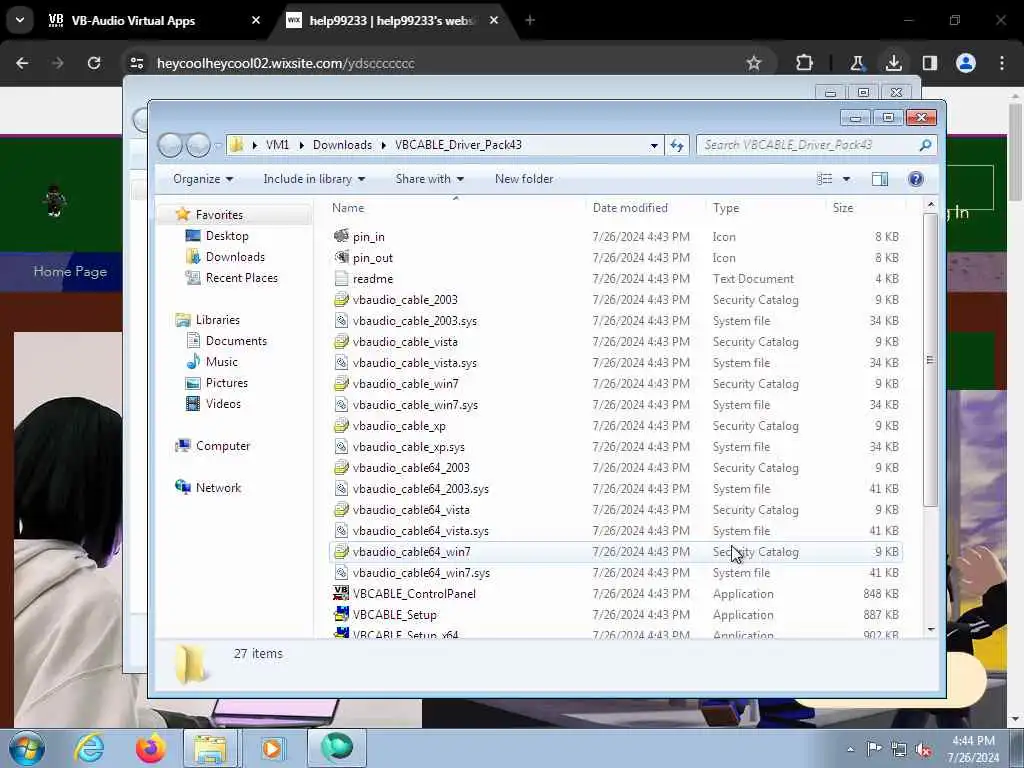1024x768 pixels.
Task: Click the browser URL address field
Action: (444, 63)
